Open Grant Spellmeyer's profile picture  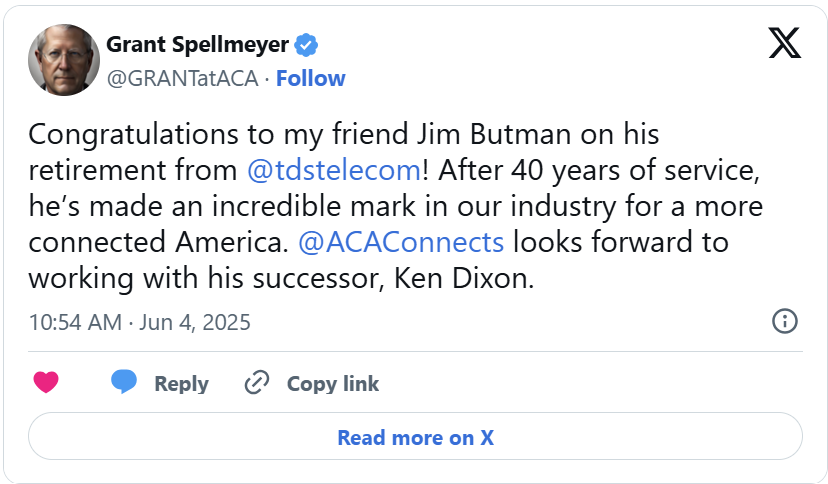(x=64, y=60)
